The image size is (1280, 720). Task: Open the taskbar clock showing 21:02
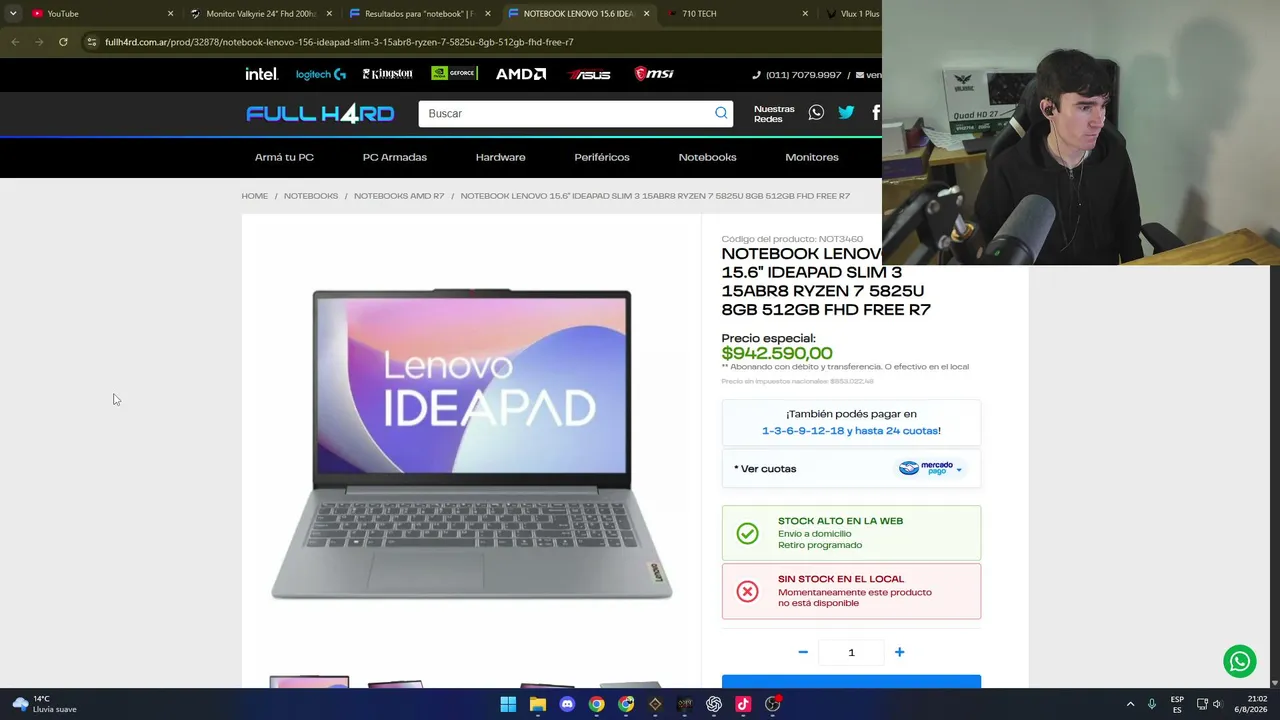(x=1253, y=704)
